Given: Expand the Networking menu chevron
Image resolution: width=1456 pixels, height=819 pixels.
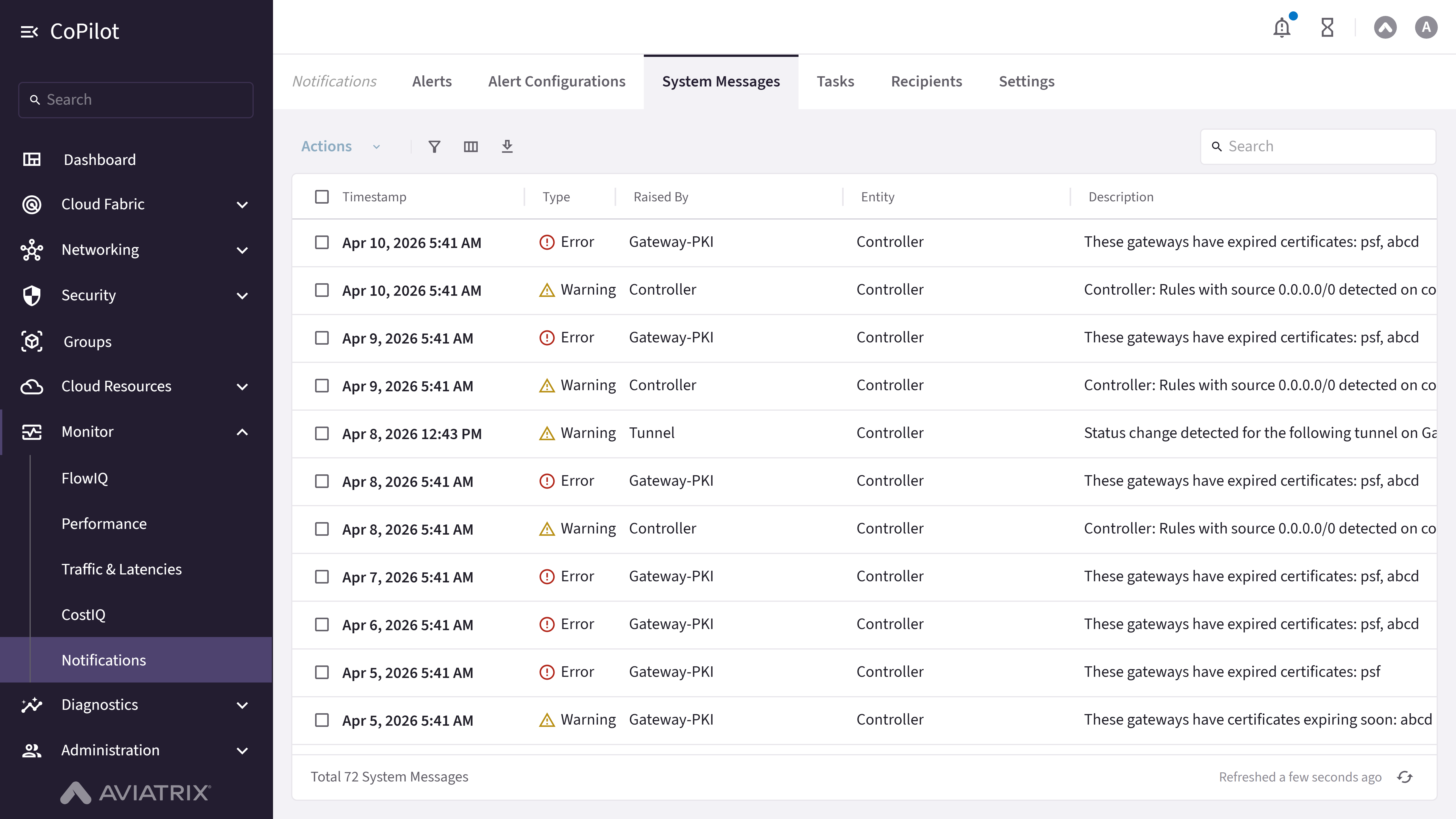Looking at the screenshot, I should coord(243,250).
